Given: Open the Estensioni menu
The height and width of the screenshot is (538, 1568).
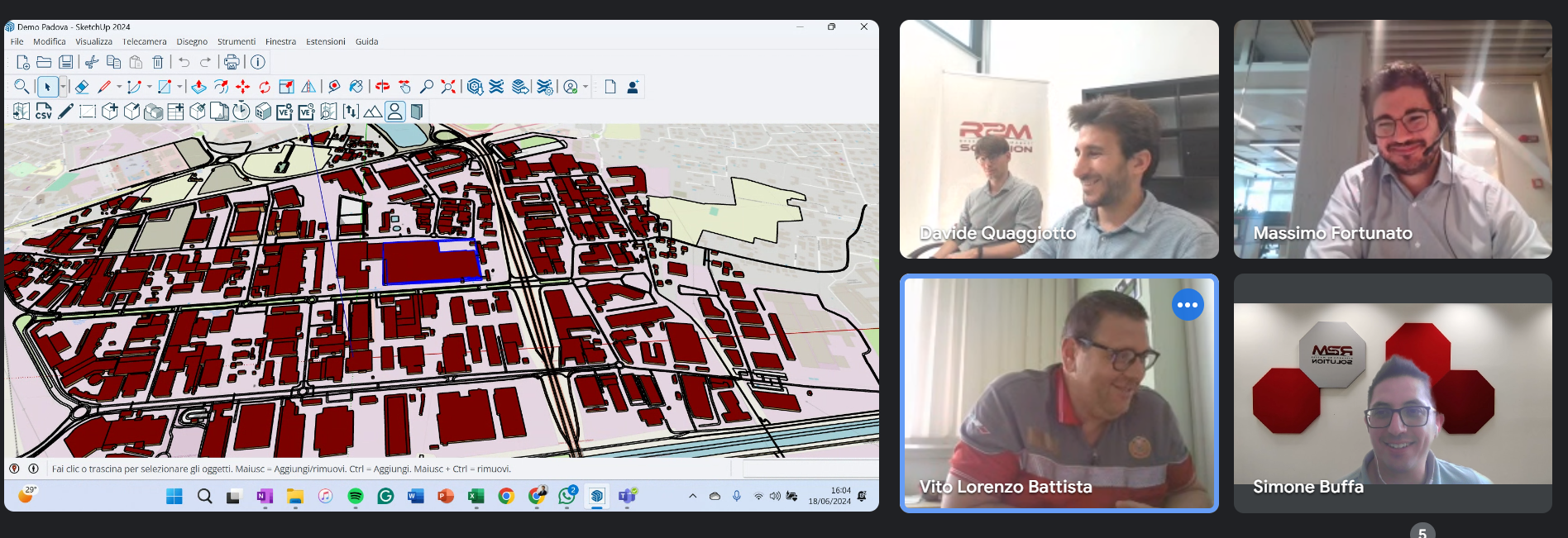Looking at the screenshot, I should (325, 41).
